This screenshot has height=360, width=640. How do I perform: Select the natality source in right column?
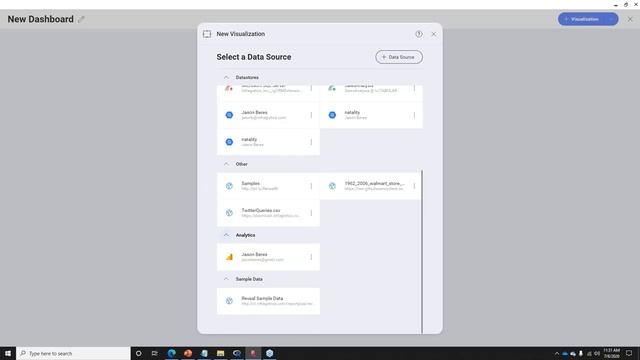coord(371,115)
